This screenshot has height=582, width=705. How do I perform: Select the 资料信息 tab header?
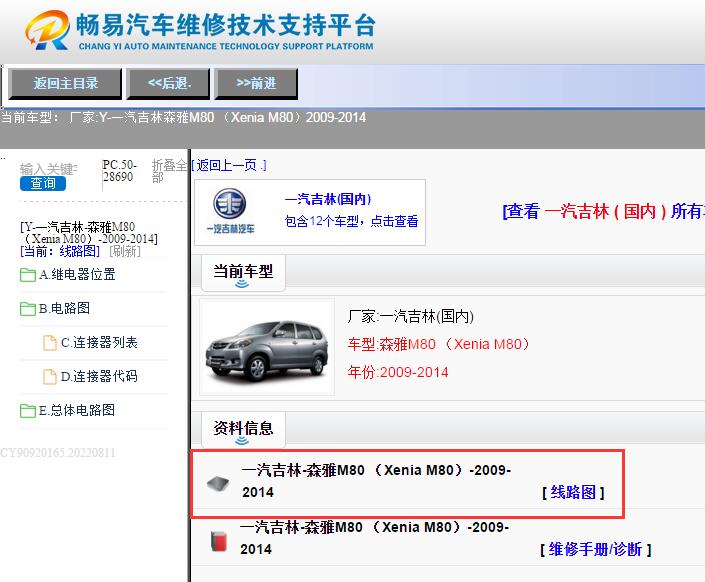pyautogui.click(x=243, y=429)
